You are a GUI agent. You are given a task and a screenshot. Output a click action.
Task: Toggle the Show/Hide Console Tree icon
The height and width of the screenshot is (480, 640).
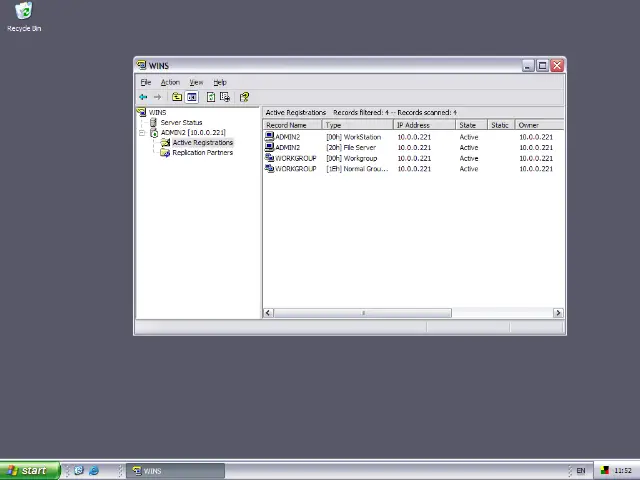click(x=192, y=97)
